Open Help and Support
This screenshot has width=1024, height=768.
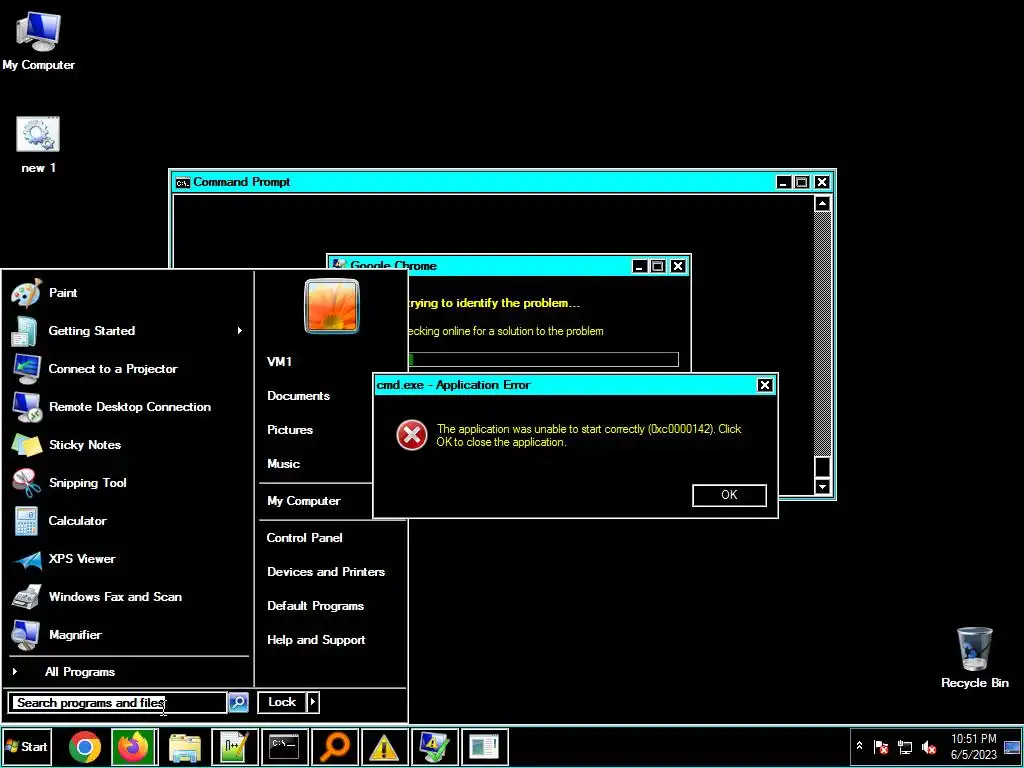[316, 639]
